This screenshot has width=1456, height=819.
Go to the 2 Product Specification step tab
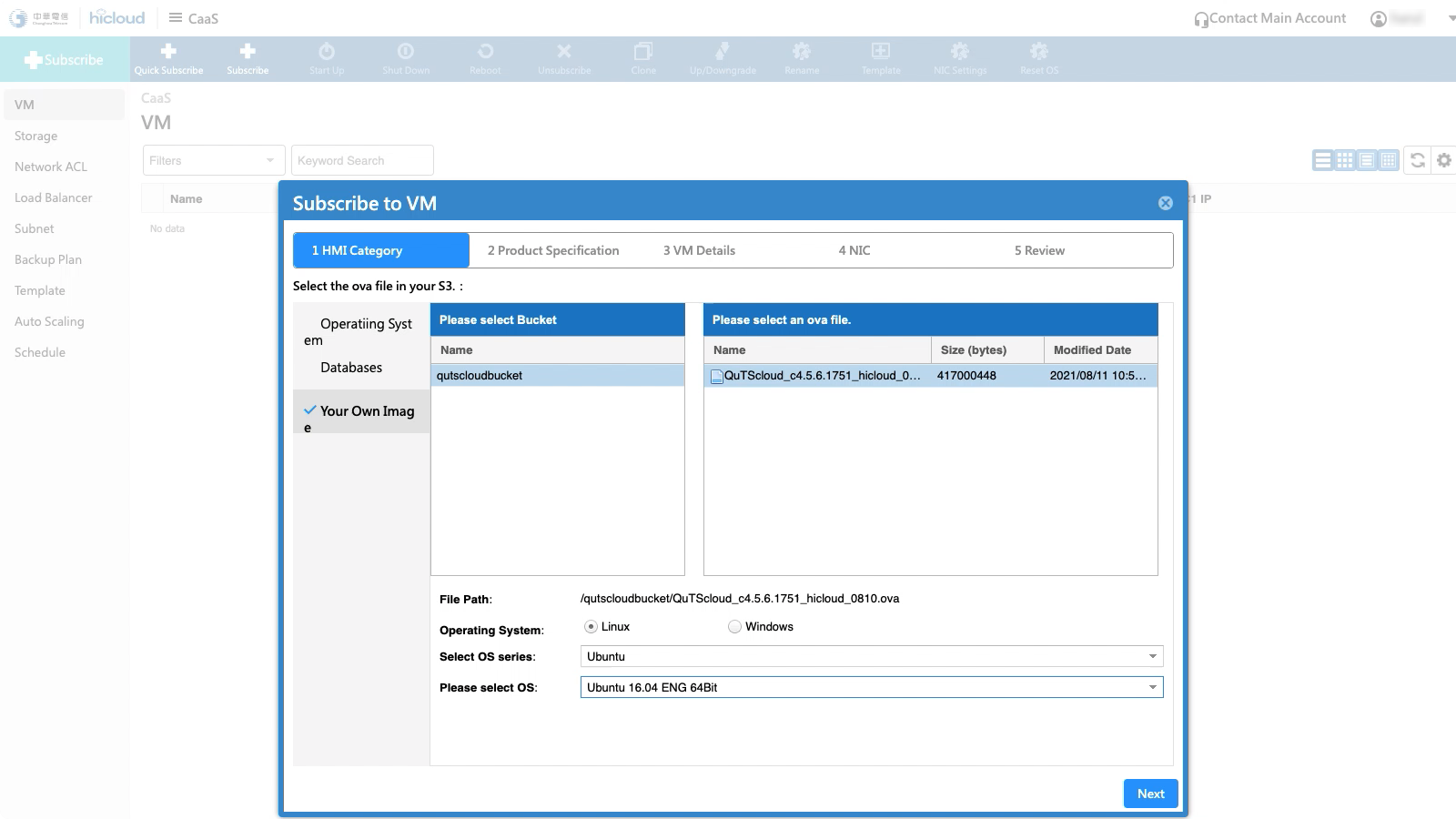coord(553,250)
